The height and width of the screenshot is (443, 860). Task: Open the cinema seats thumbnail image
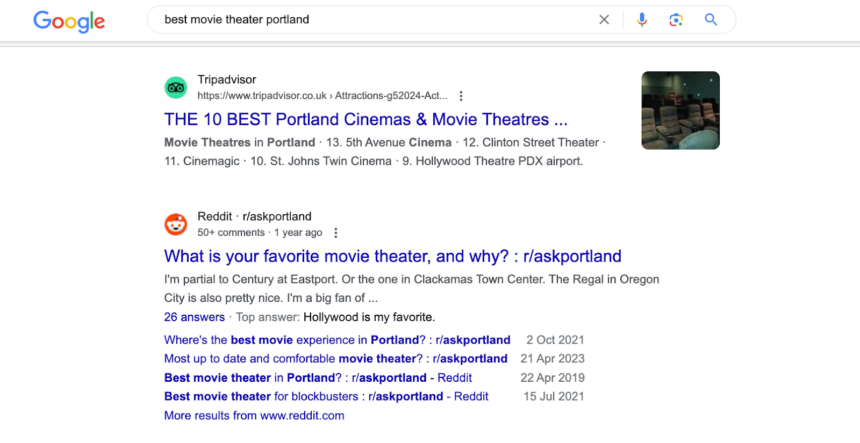pyautogui.click(x=681, y=110)
